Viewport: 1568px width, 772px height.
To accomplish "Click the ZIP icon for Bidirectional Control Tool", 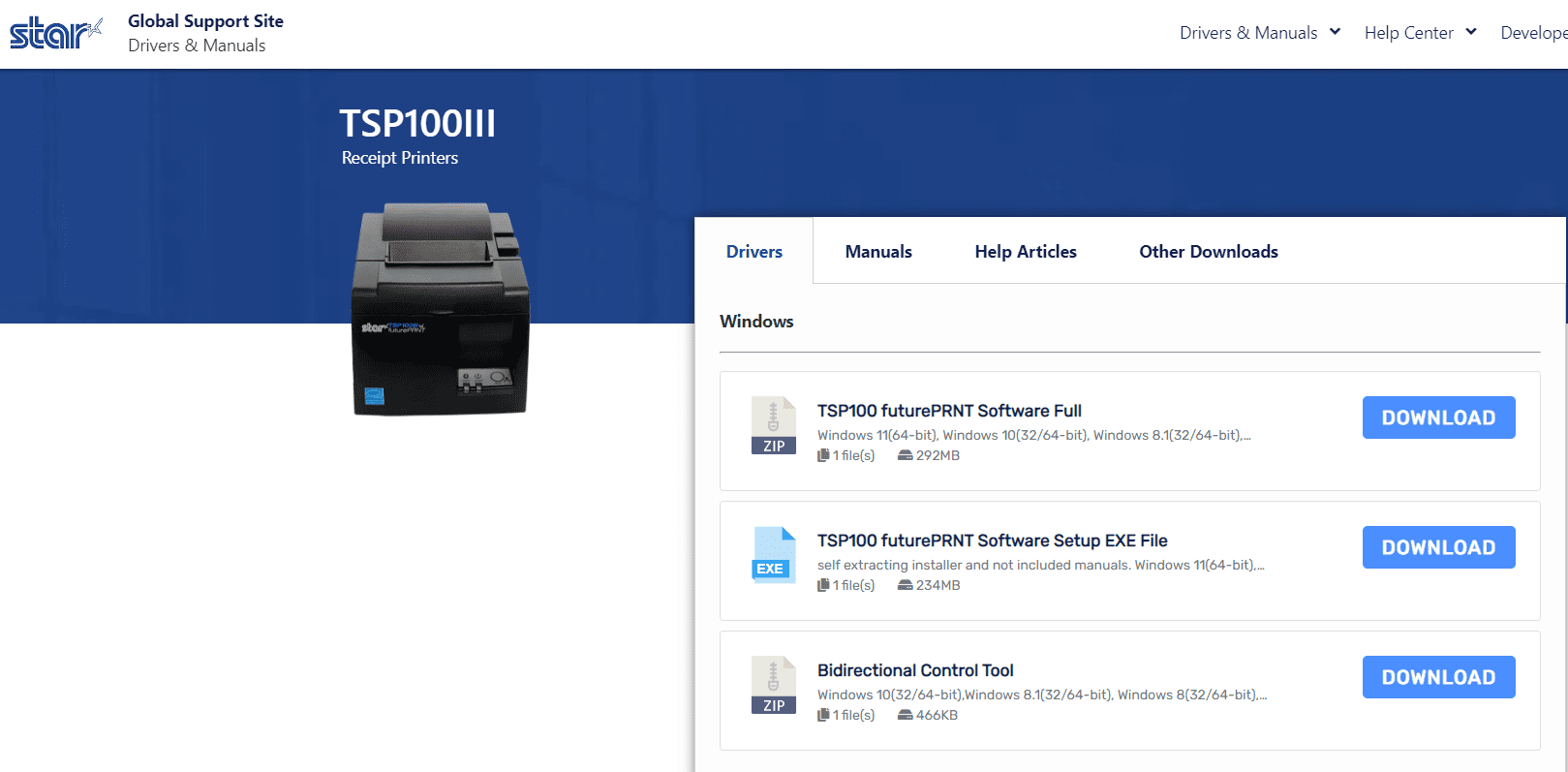I will [x=773, y=685].
